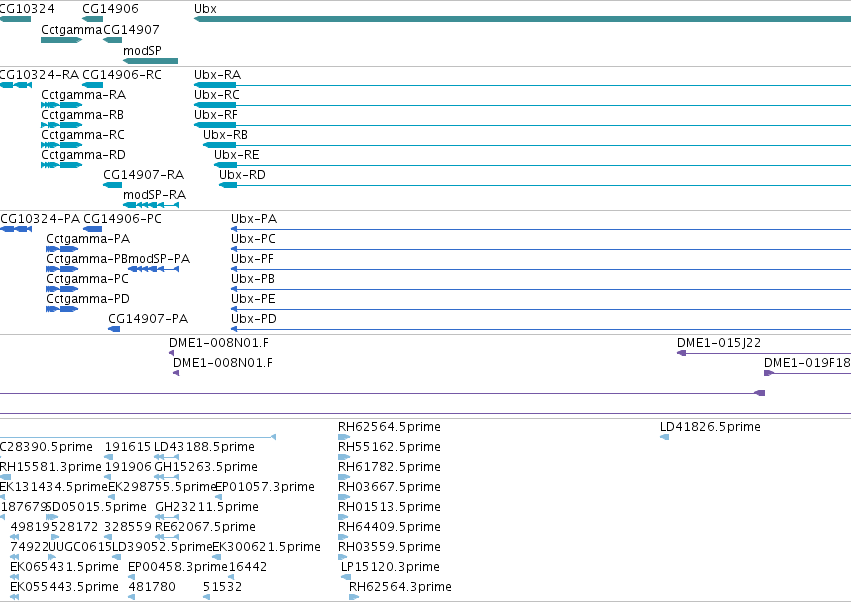Open the Ubx-PA coding feature
This screenshot has width=851, height=602.
pyautogui.click(x=541, y=229)
